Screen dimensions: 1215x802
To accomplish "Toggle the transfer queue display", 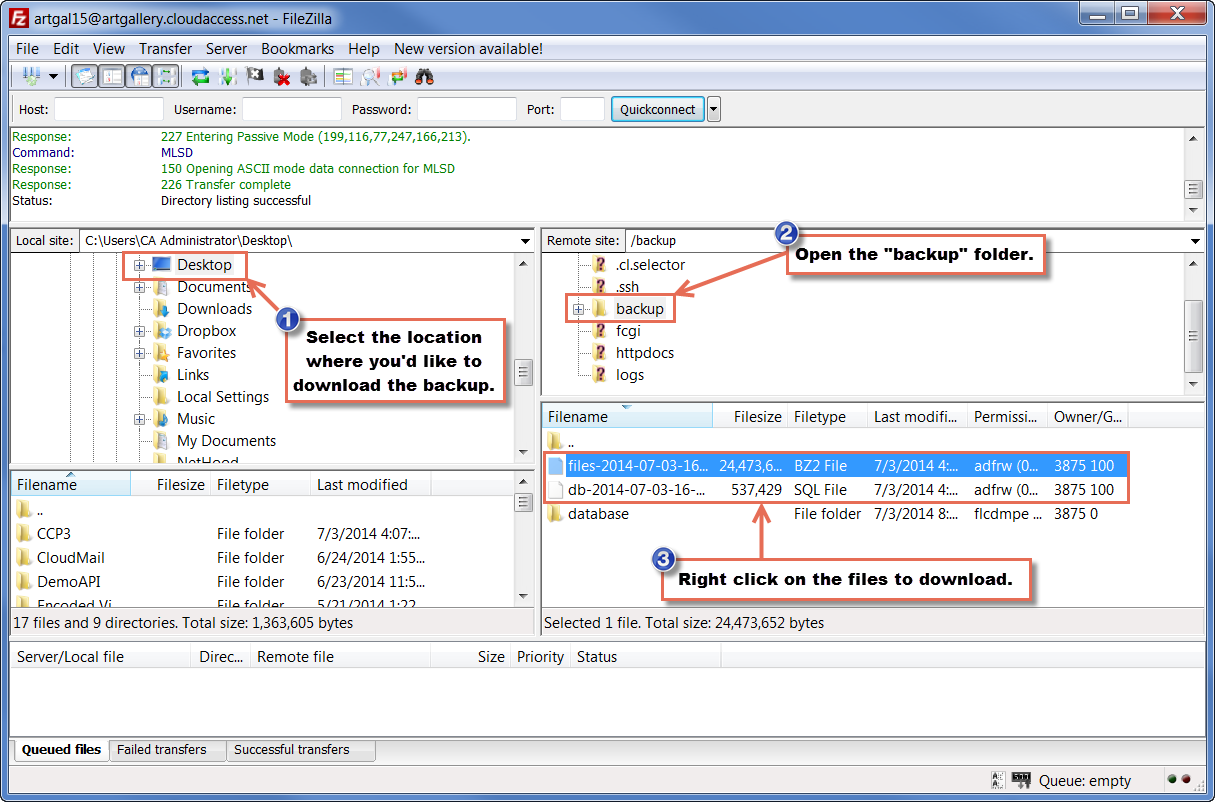I will pyautogui.click(x=166, y=76).
